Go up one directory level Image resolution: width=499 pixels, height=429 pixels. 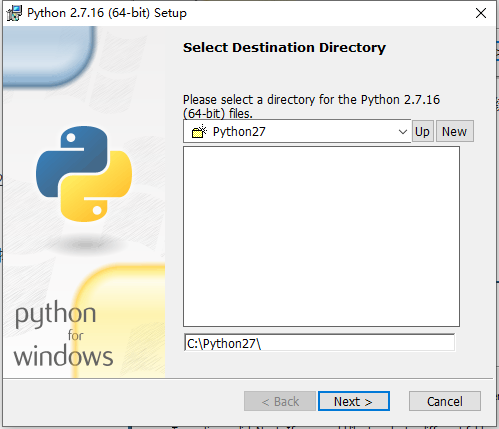(423, 131)
